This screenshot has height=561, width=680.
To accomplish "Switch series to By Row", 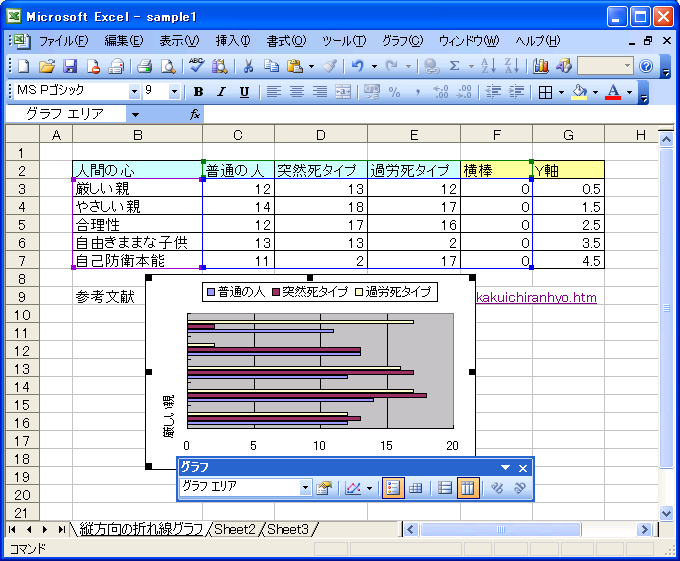I will click(x=445, y=488).
